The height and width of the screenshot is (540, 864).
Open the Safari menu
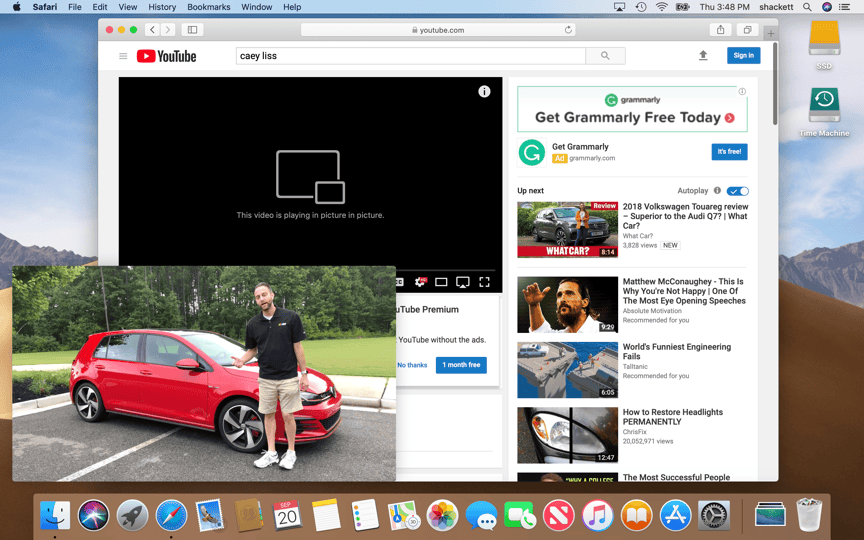45,7
